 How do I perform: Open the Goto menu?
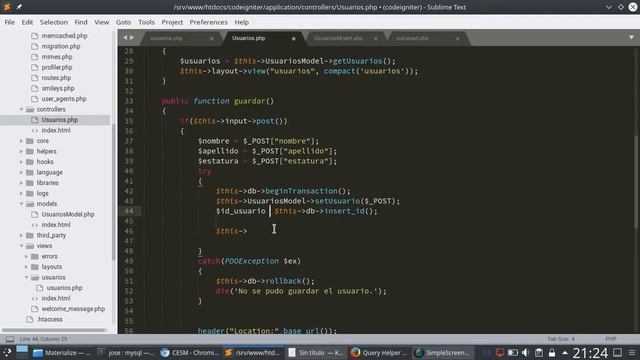[123, 22]
